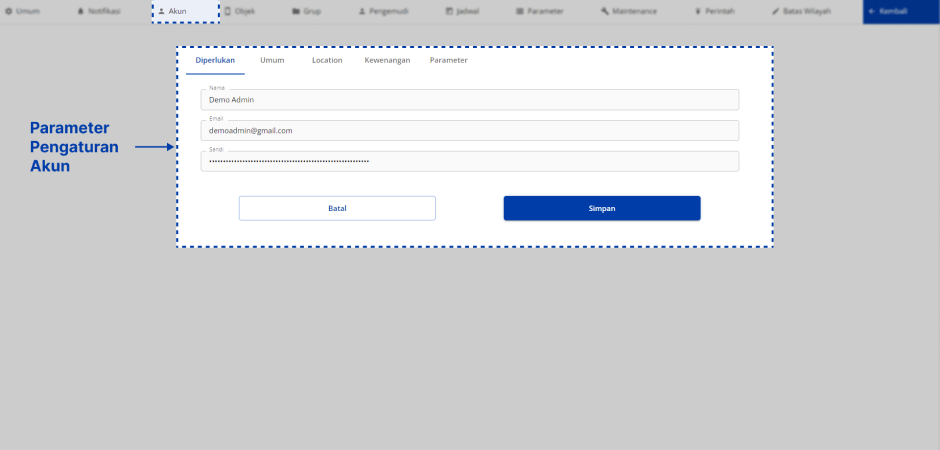Click the Maintenance wrench icon
The height and width of the screenshot is (450, 940).
(605, 11)
